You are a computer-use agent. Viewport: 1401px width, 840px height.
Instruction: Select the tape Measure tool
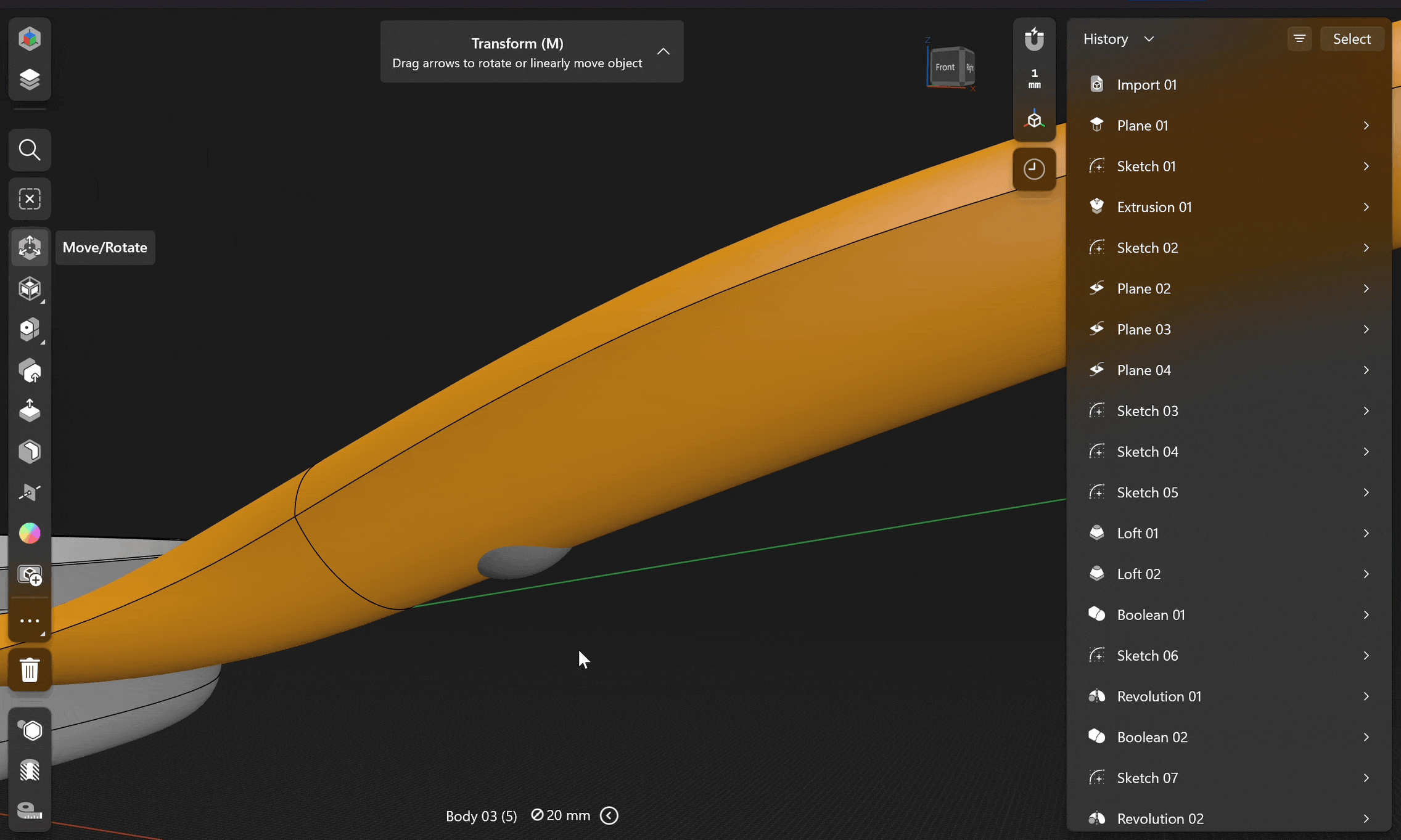(x=30, y=810)
